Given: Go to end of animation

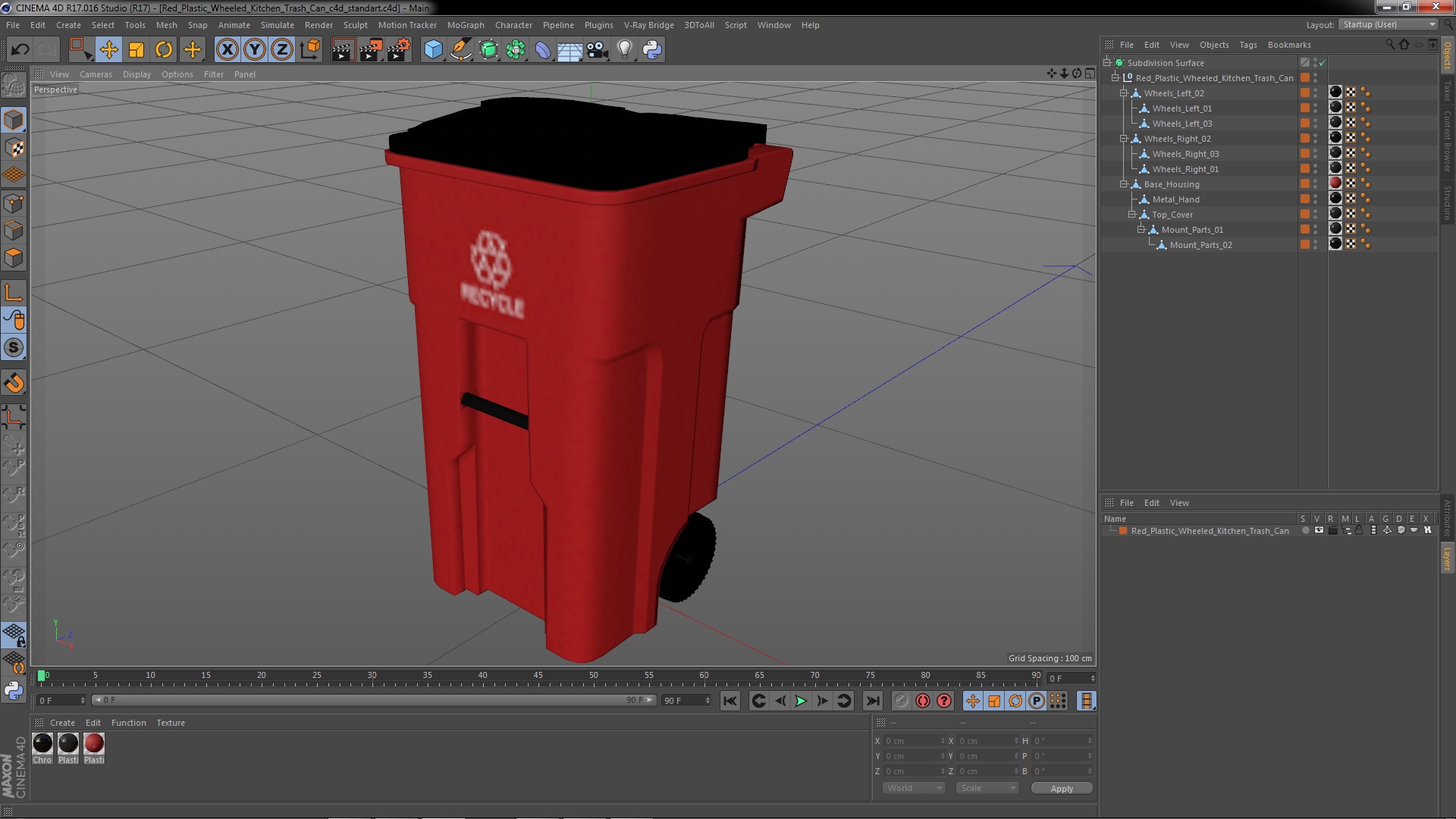Looking at the screenshot, I should [873, 701].
